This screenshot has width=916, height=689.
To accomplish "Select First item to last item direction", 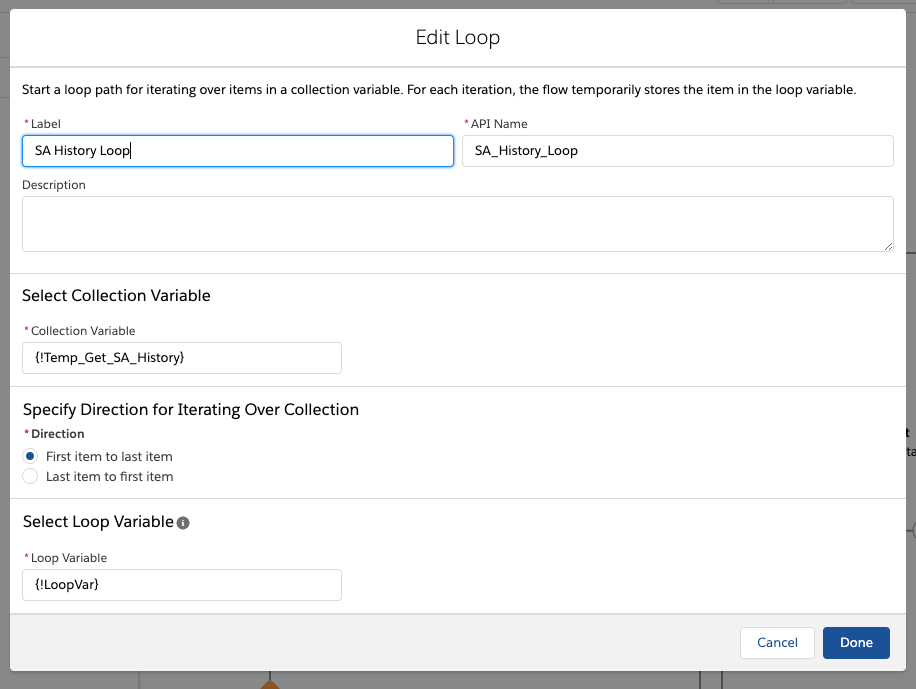I will pos(30,456).
